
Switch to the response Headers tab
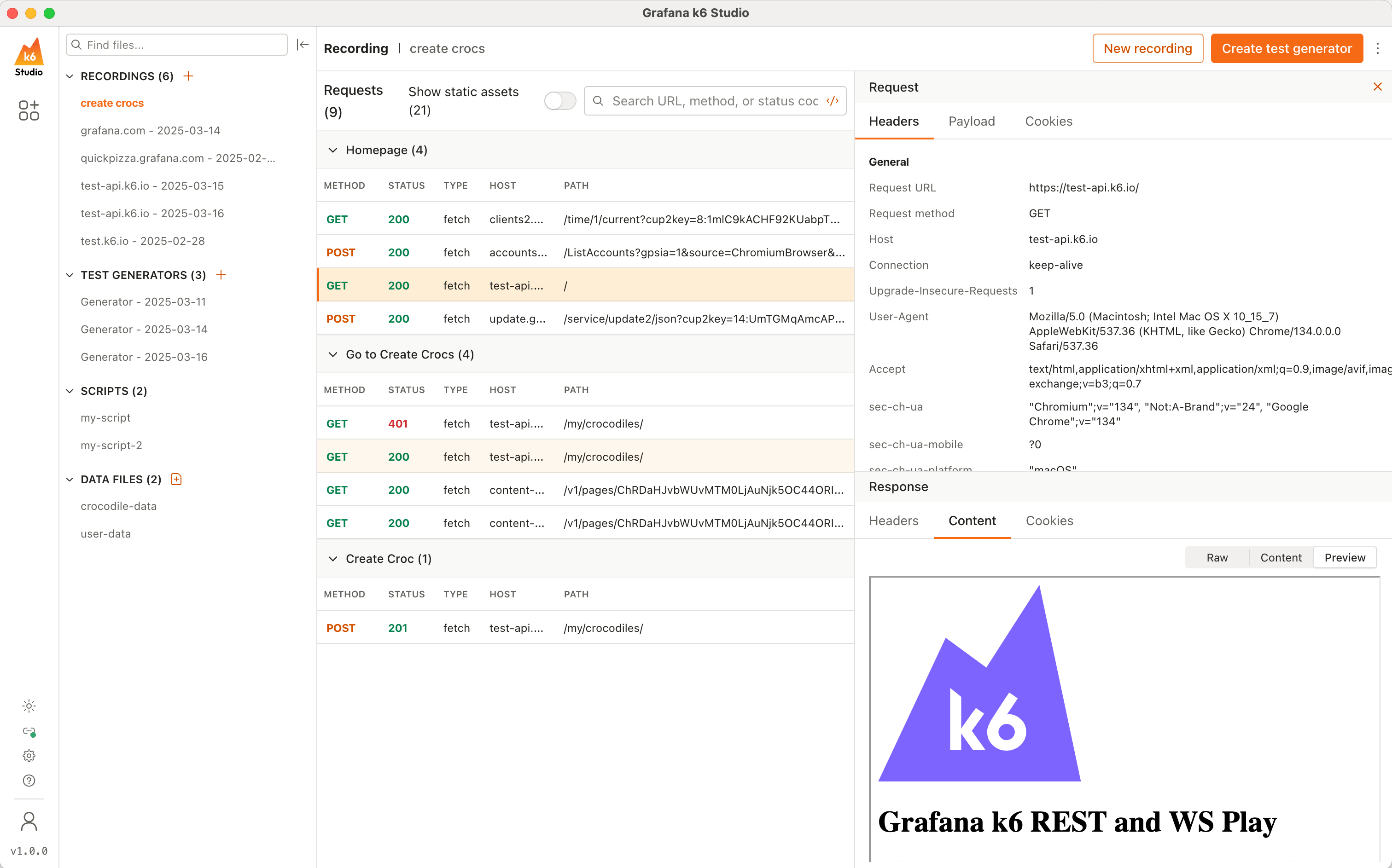[x=893, y=521]
